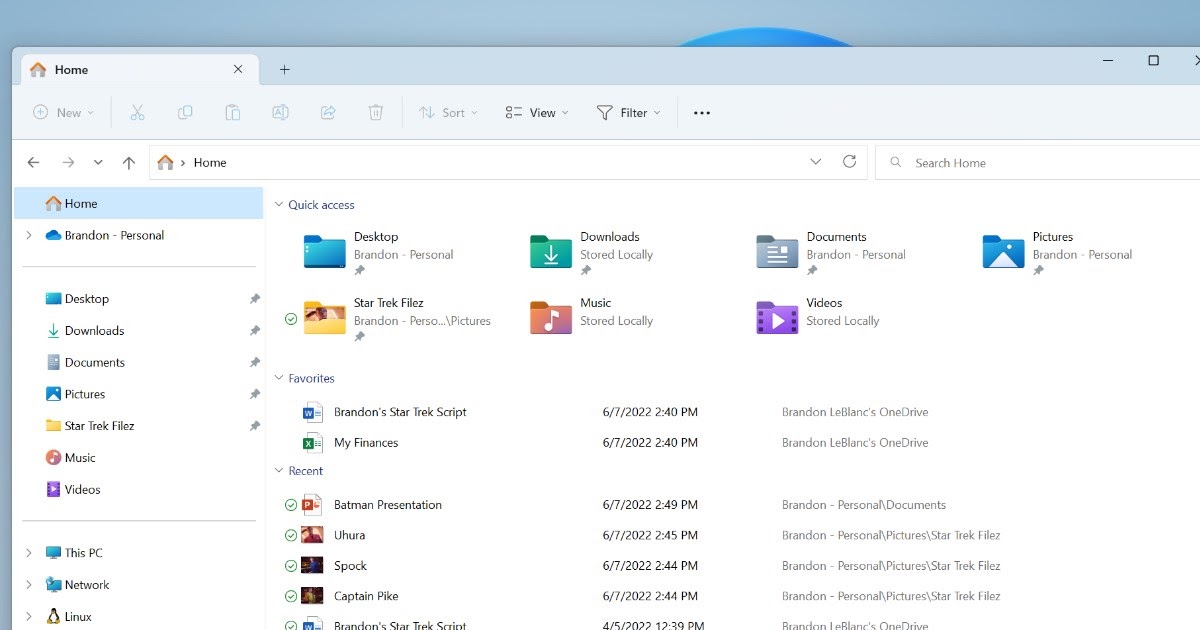The image size is (1200, 630).
Task: Expand Linux tree node
Action: [28, 617]
